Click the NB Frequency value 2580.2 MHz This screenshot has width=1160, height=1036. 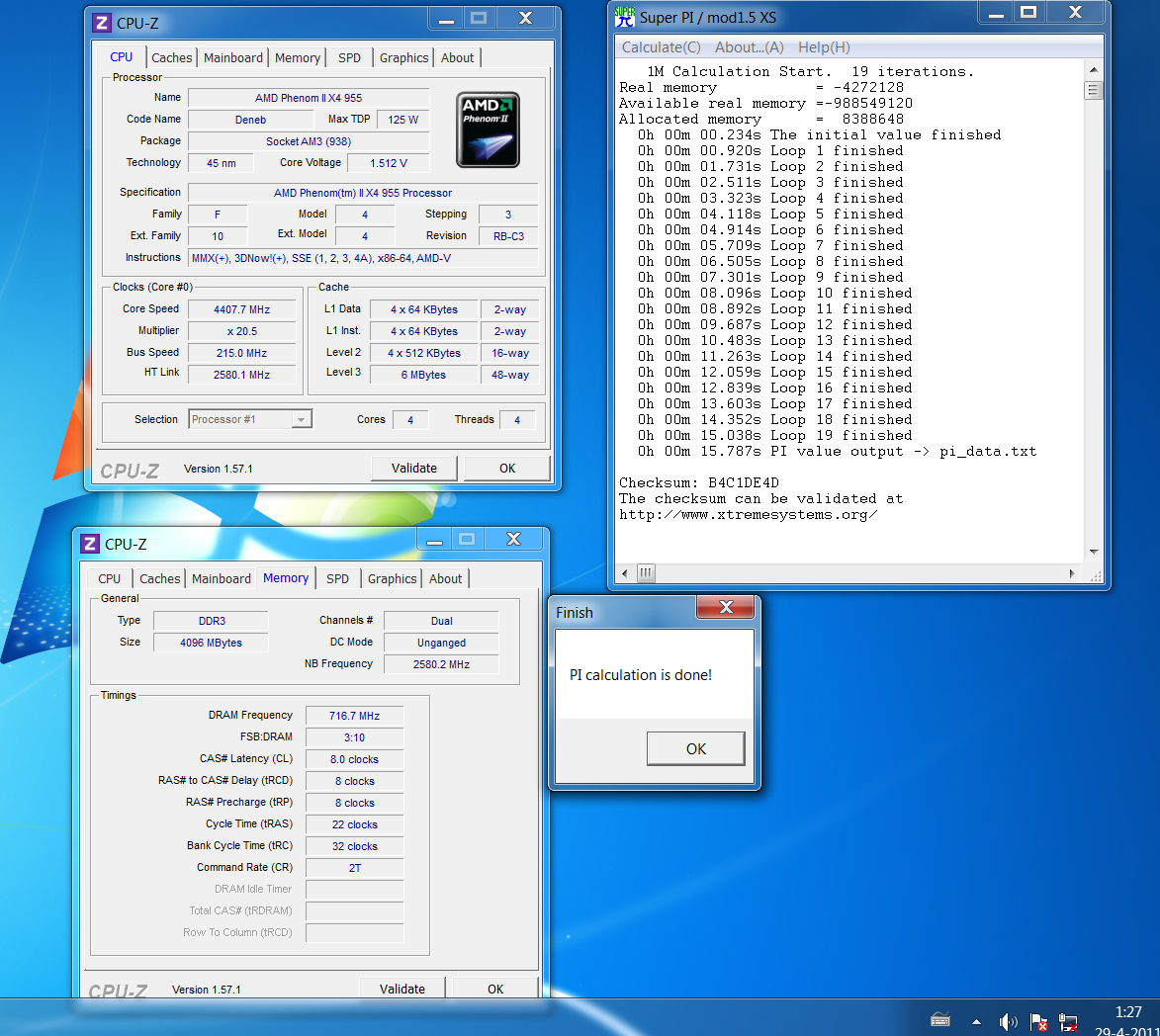(x=441, y=664)
